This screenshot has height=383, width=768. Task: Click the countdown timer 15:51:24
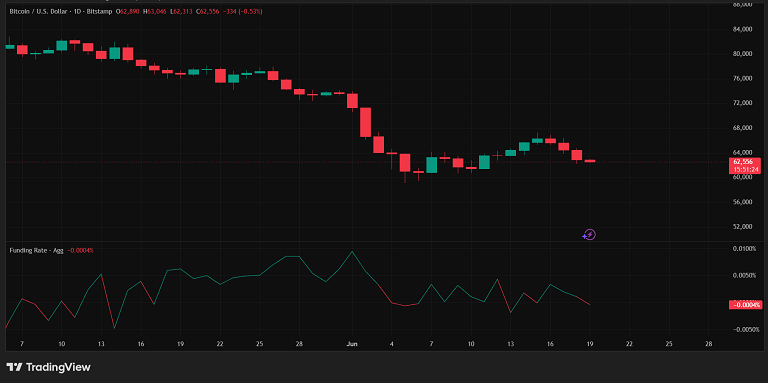click(745, 169)
